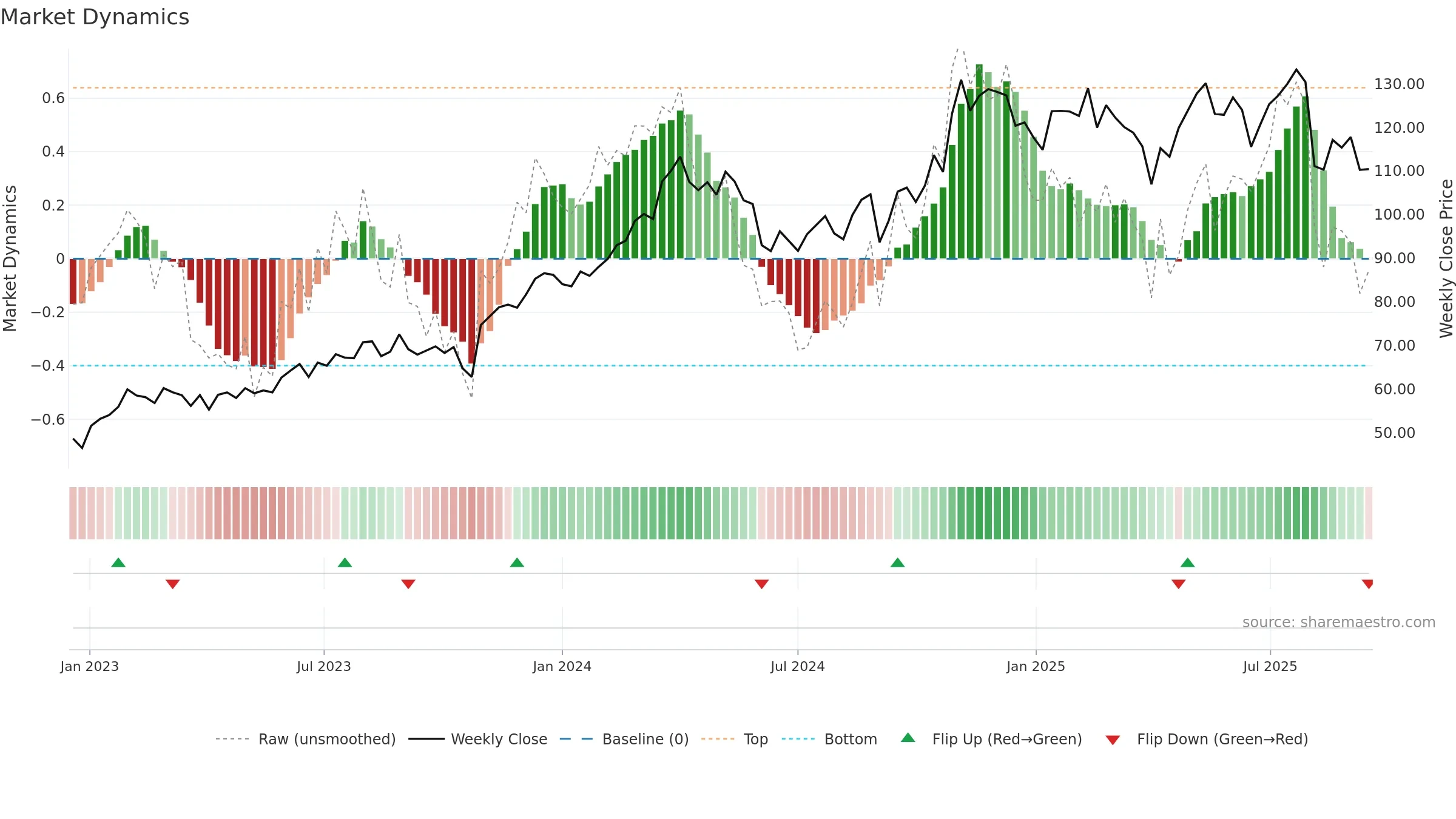Select the last flip-down marker at chart end
The width and height of the screenshot is (1456, 819).
(x=1367, y=584)
